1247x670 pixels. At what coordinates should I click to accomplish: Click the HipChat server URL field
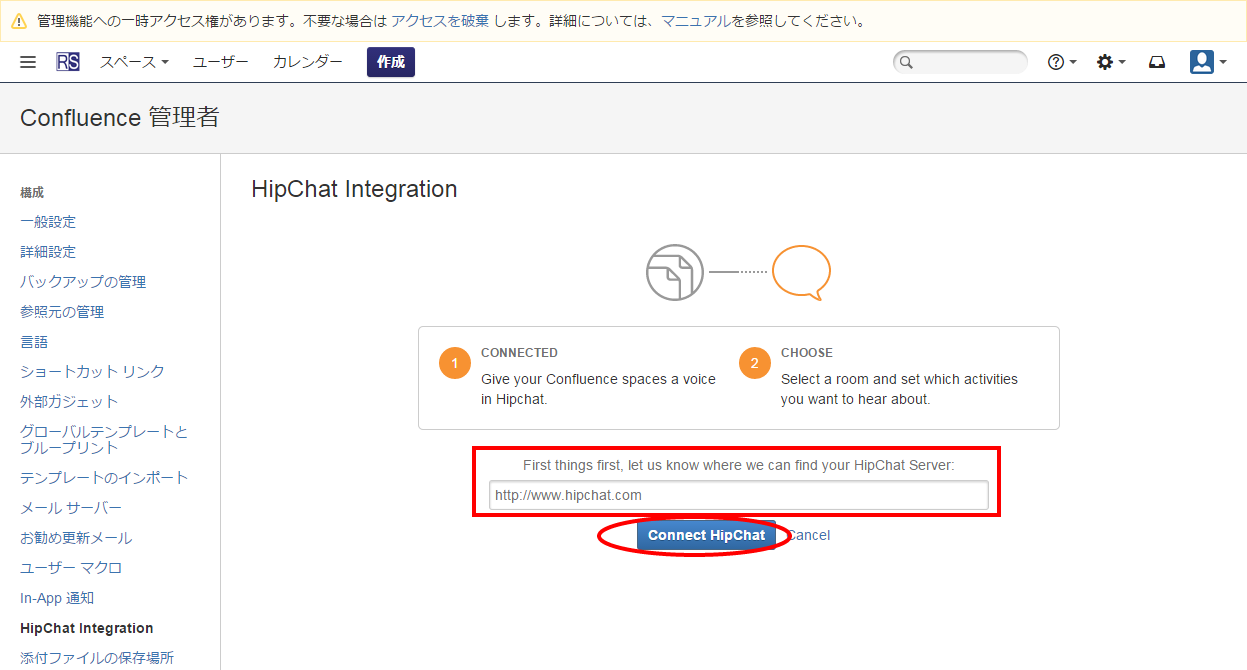coord(738,495)
